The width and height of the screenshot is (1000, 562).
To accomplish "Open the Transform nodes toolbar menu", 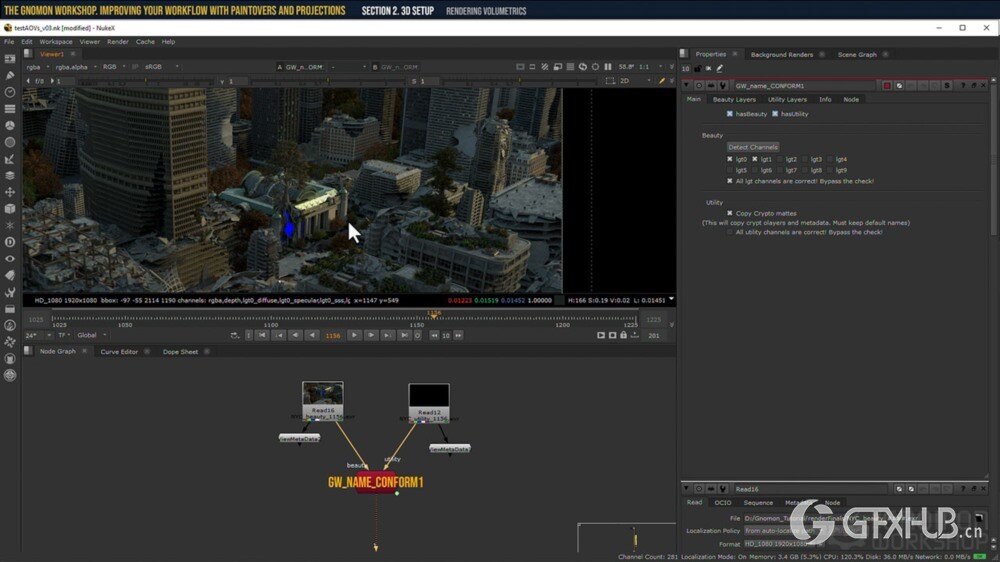I will [10, 192].
